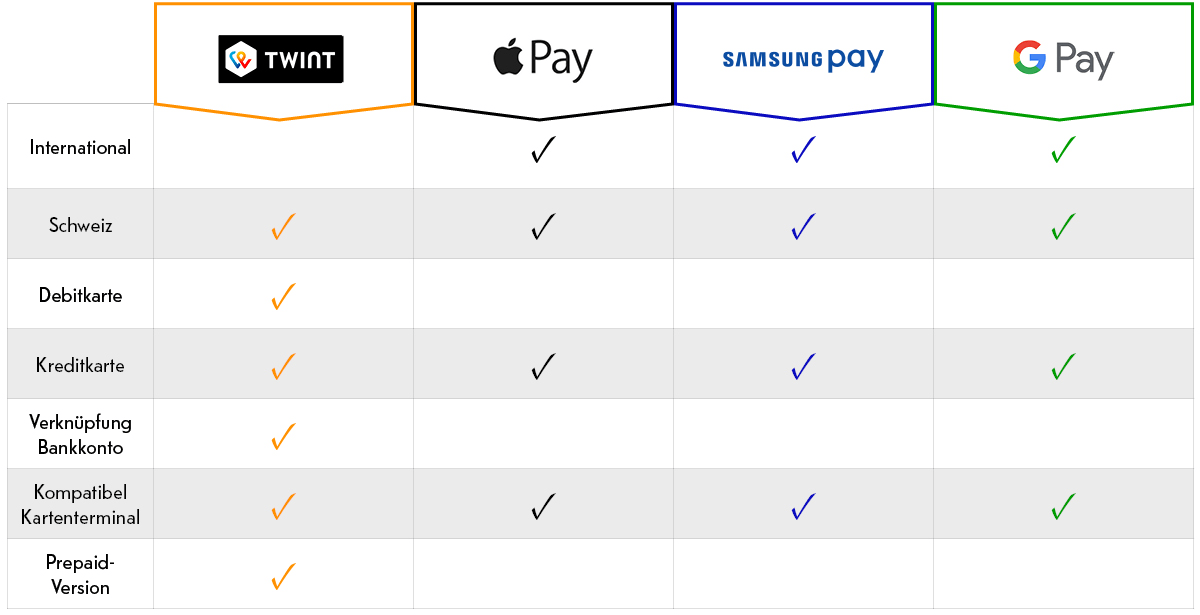This screenshot has width=1200, height=615.
Task: Click Apple Pay's black checkmark for International
Action: coord(543,151)
